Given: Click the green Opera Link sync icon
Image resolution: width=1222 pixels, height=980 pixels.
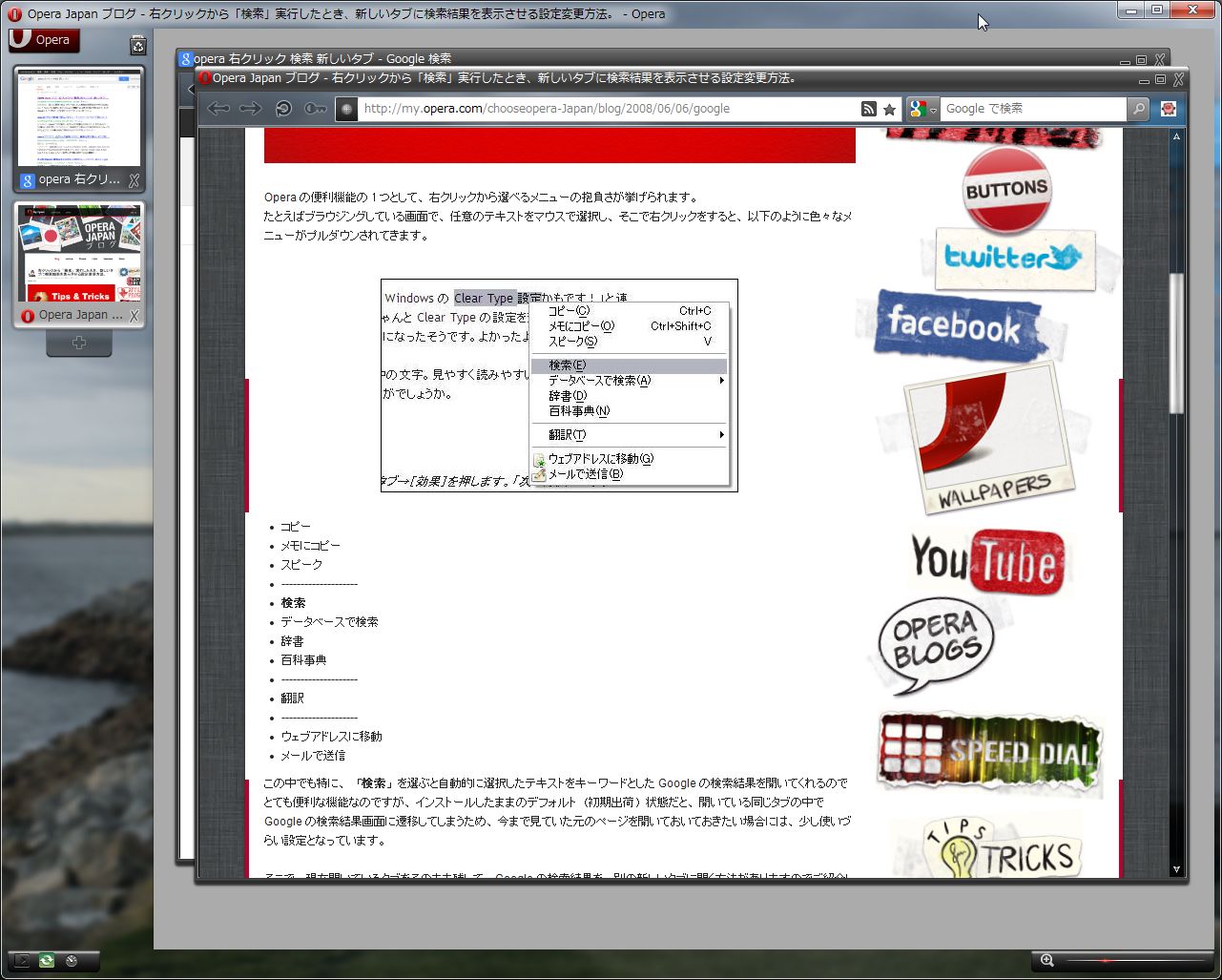Looking at the screenshot, I should click(x=46, y=961).
